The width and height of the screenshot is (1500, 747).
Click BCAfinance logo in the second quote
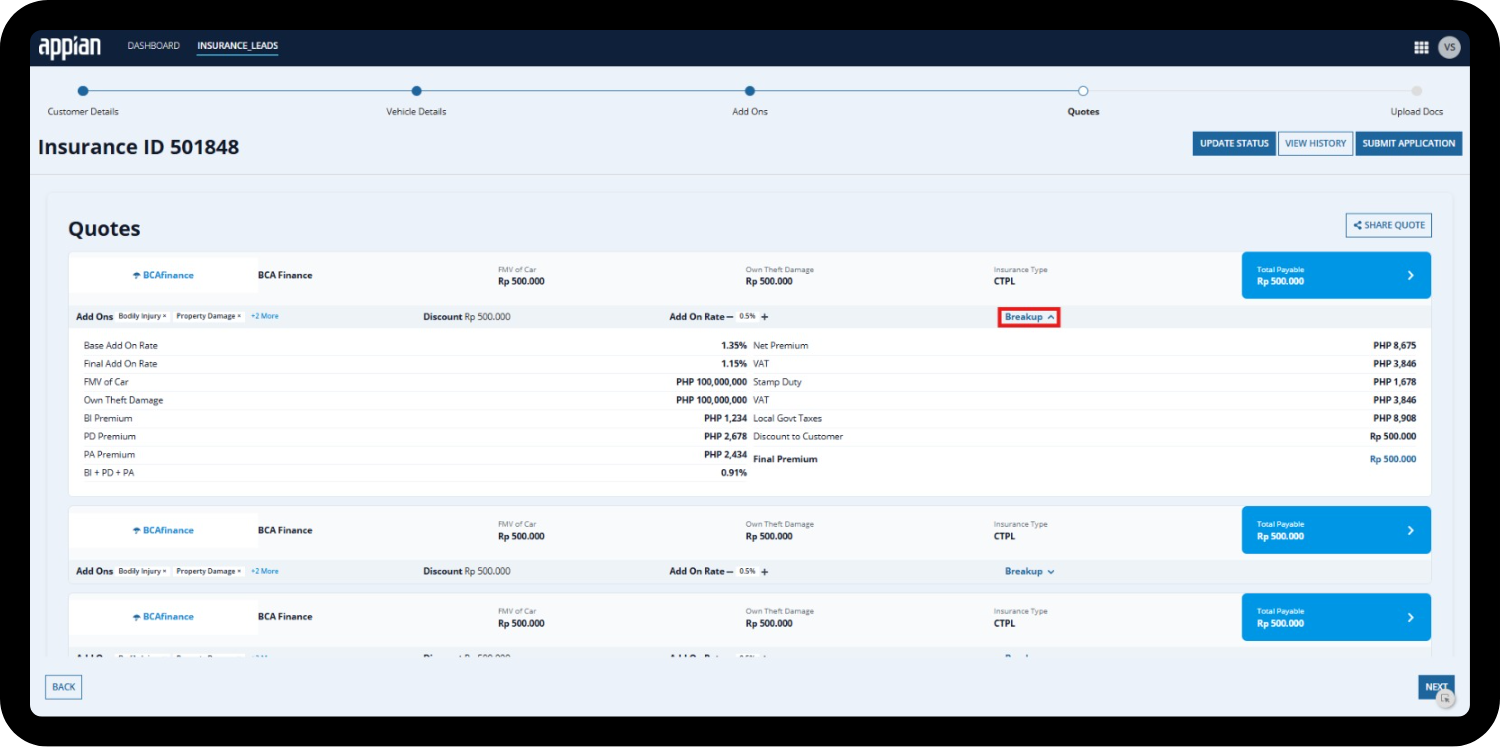pyautogui.click(x=163, y=530)
